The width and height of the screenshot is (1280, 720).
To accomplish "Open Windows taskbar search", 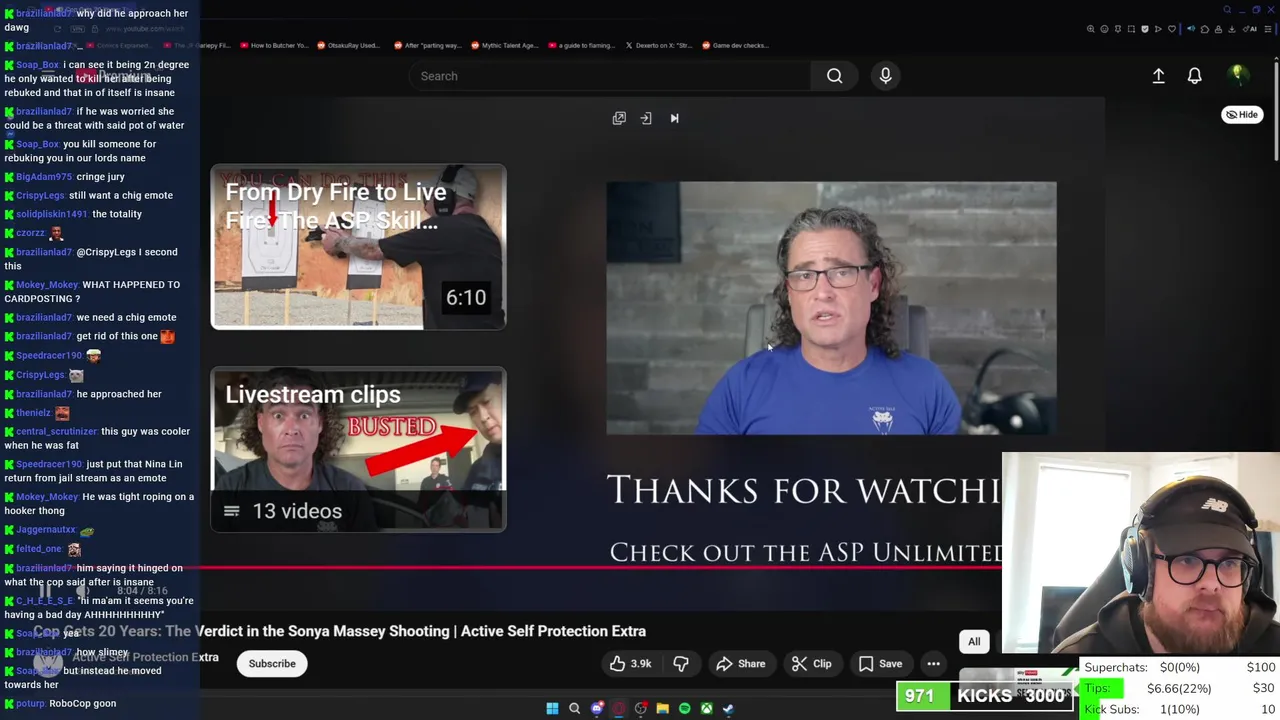I will 574,708.
